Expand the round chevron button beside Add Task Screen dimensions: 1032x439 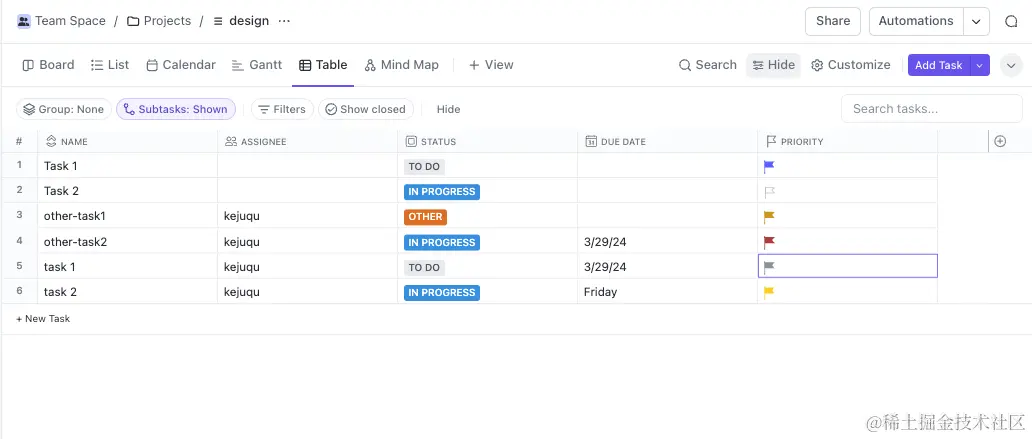coord(1011,65)
